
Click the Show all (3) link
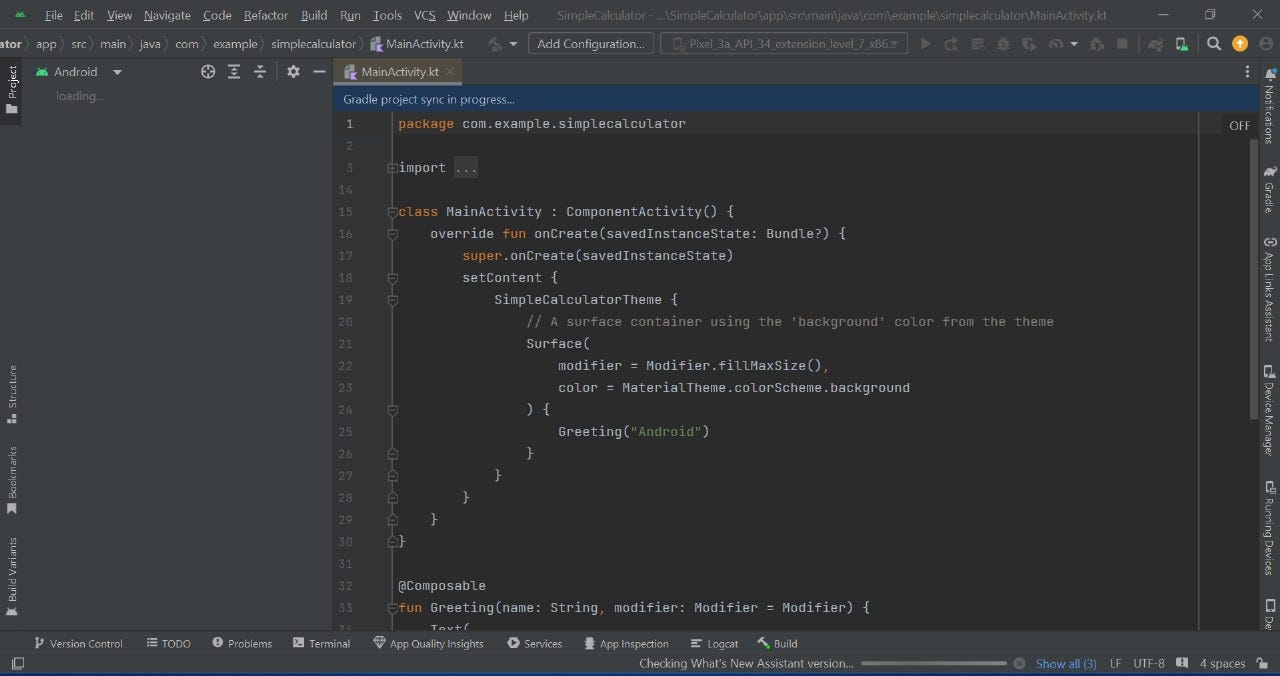click(x=1066, y=663)
